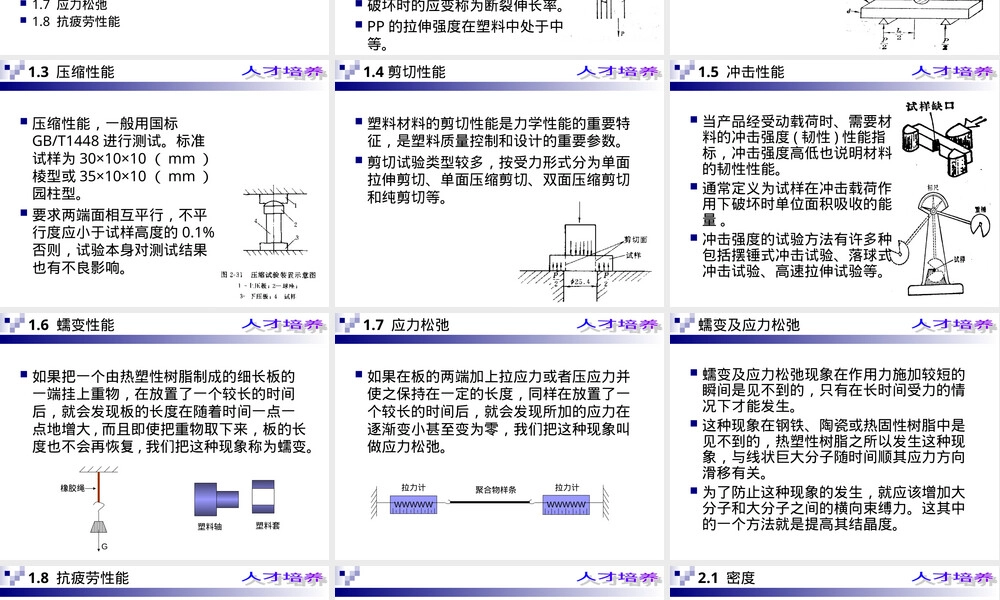Click the bullet beginning '蠕变及应力松弛现象在作用力'
The height and width of the screenshot is (600, 1000).
click(x=833, y=390)
